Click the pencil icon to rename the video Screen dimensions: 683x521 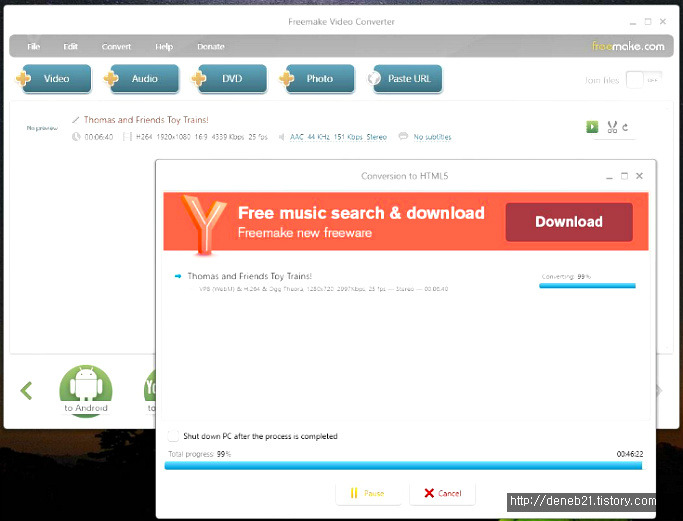76,119
